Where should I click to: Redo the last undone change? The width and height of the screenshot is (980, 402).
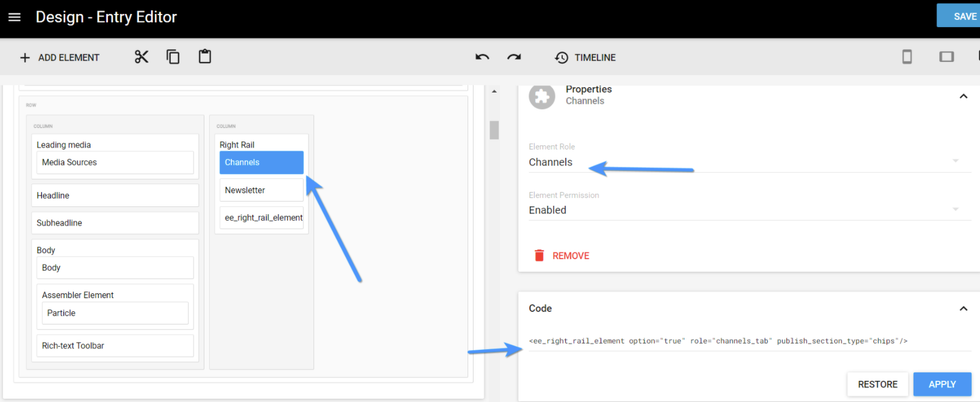point(514,57)
